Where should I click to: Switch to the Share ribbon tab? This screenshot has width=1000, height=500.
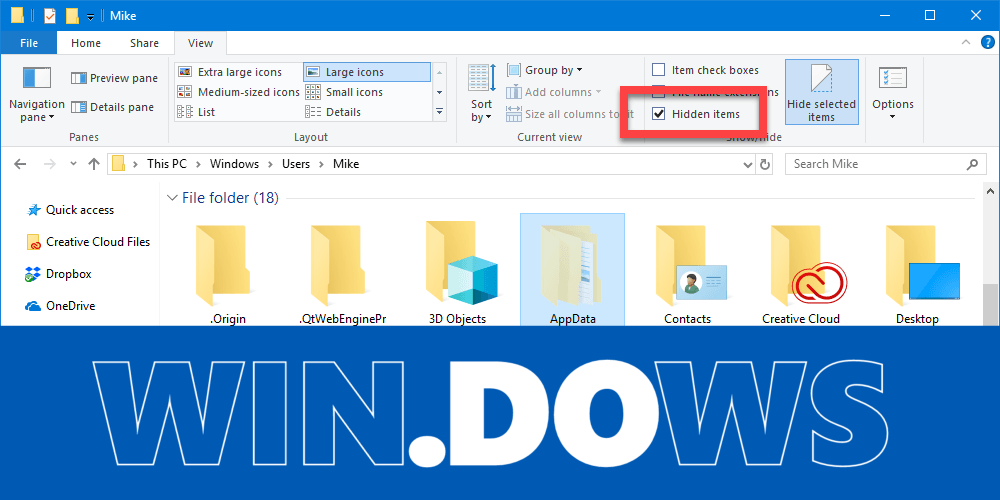[x=144, y=43]
